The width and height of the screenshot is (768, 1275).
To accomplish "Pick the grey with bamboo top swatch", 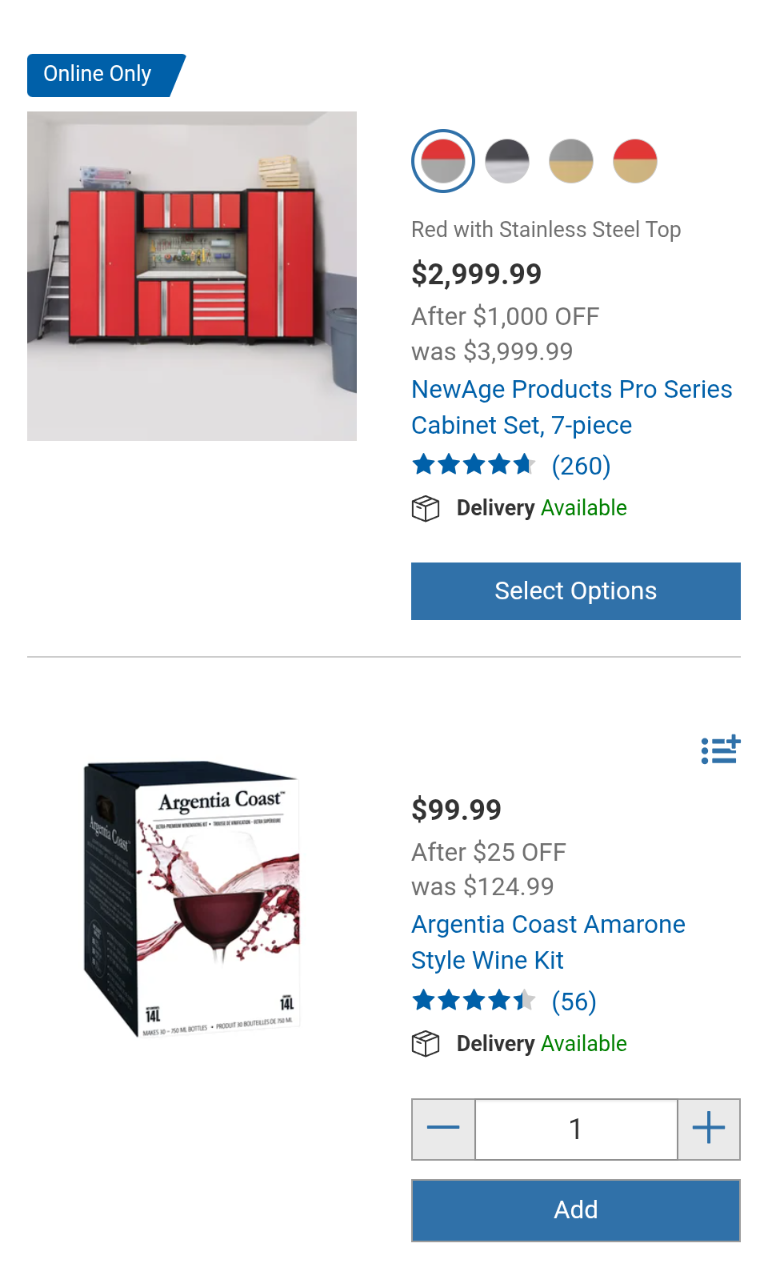I will tap(571, 161).
